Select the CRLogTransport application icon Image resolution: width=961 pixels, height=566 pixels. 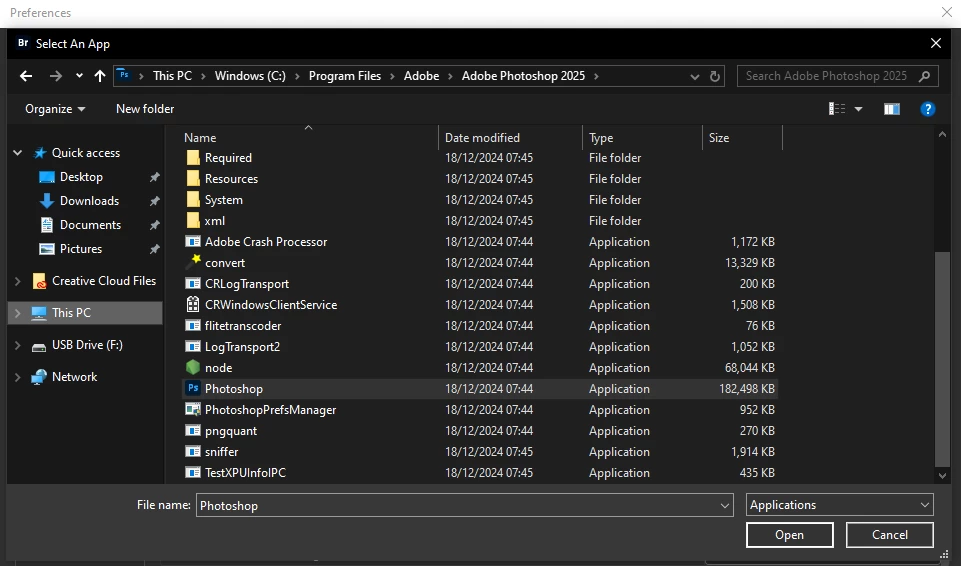193,284
